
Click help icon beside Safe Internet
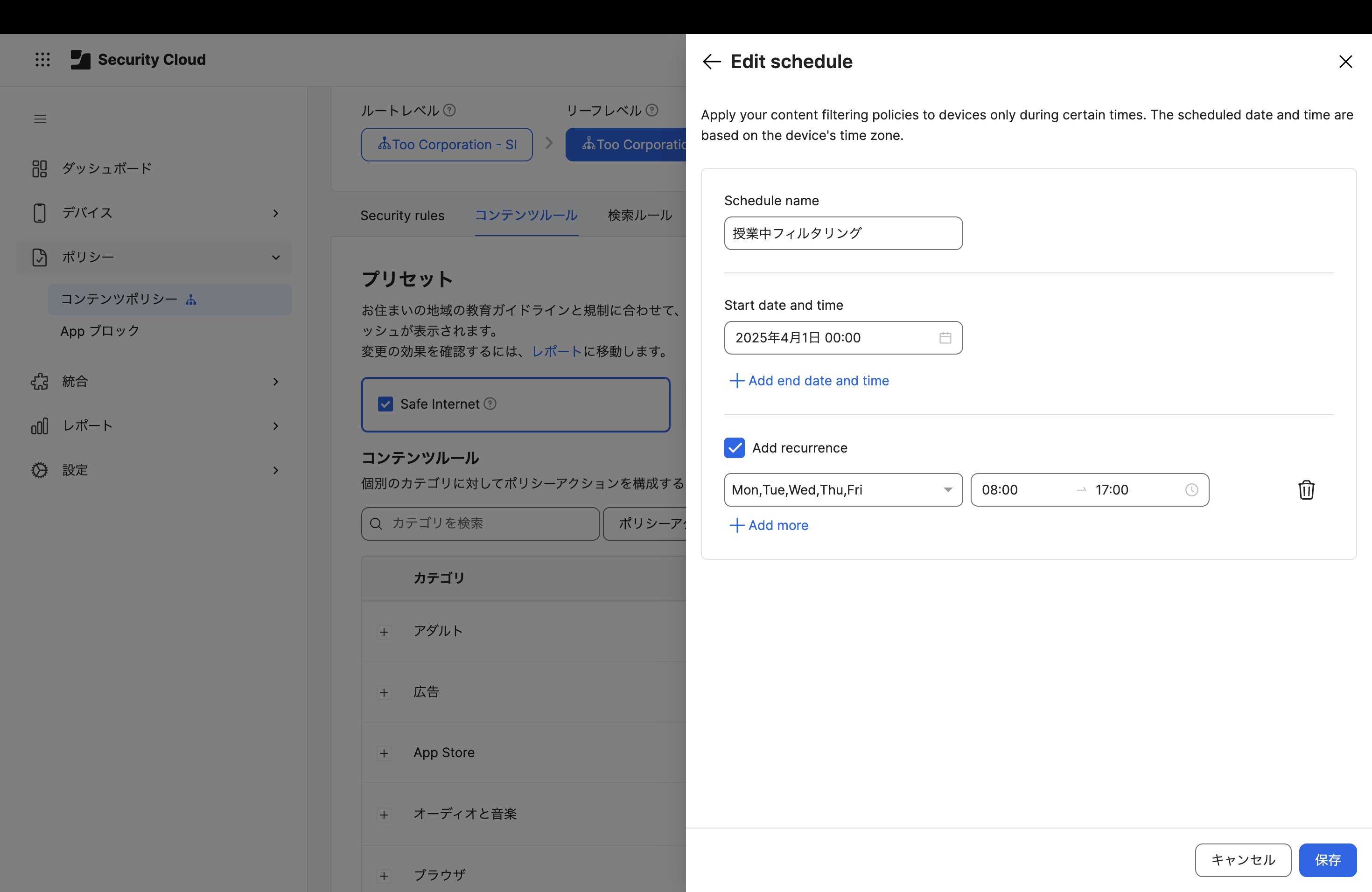point(490,404)
